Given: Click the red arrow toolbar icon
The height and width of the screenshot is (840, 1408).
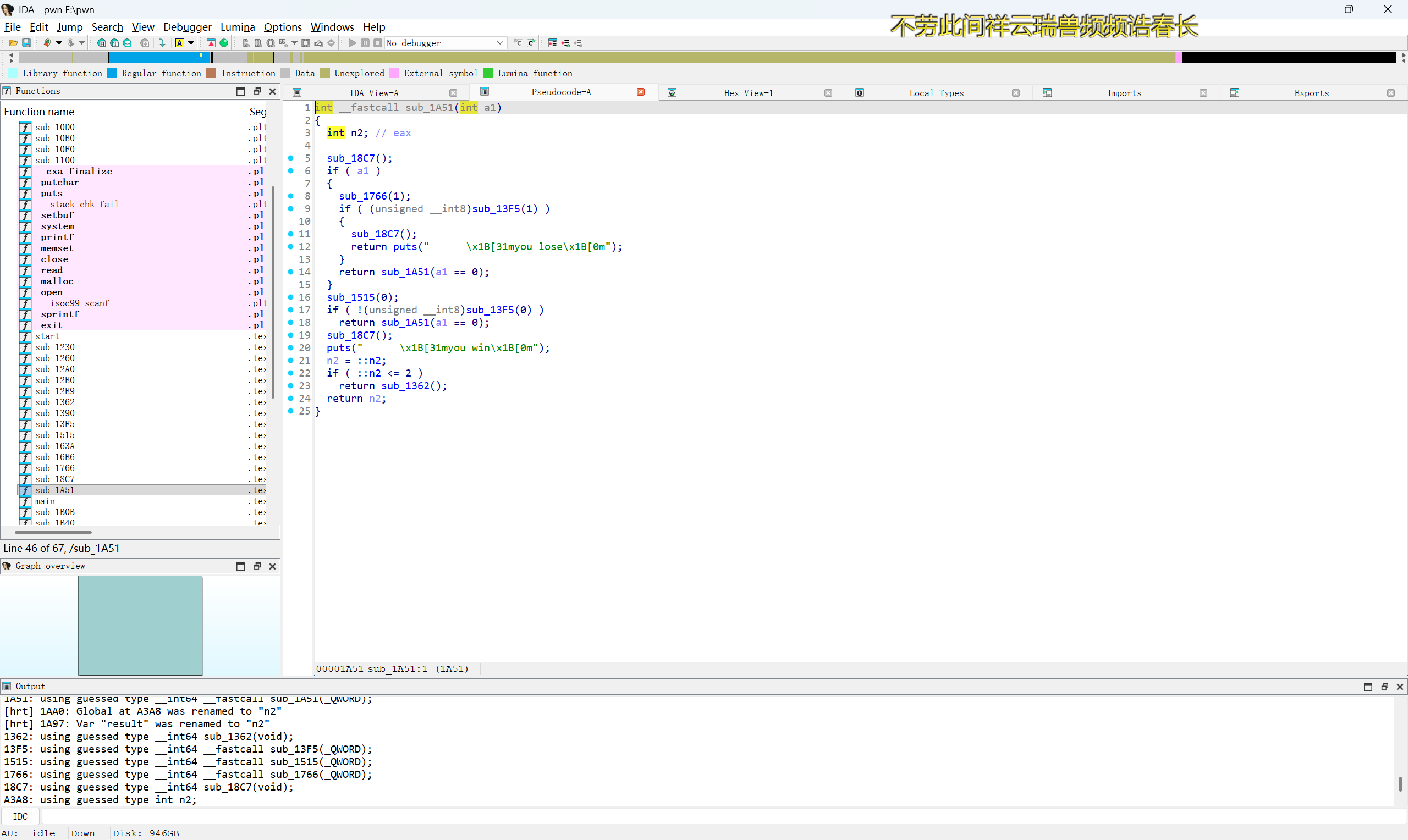Looking at the screenshot, I should [211, 43].
